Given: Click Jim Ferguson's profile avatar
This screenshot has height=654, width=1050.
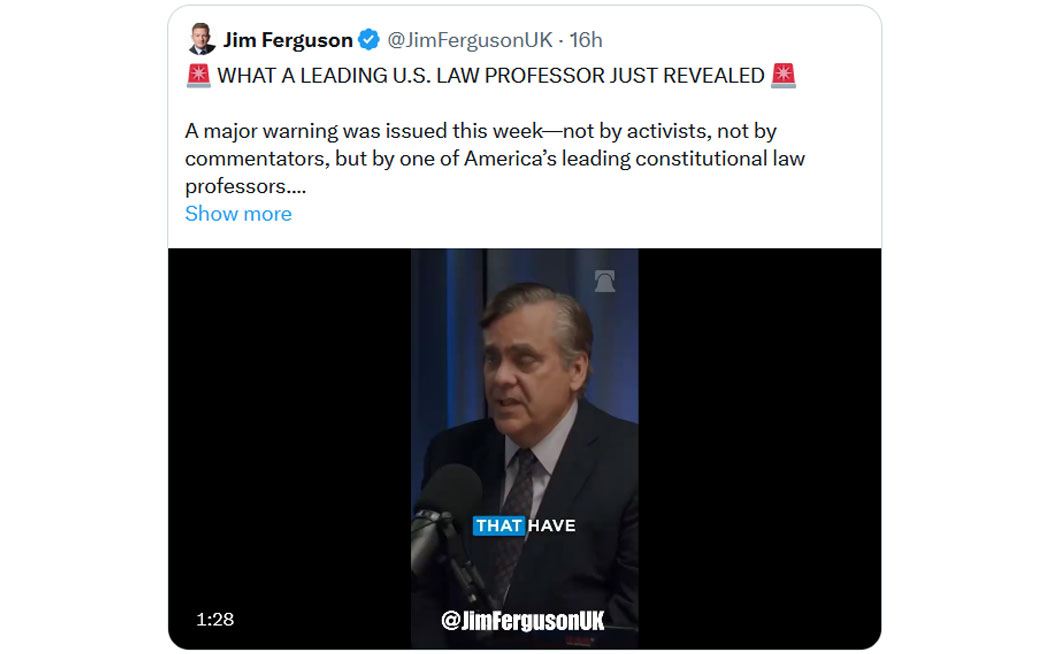Looking at the screenshot, I should click(201, 40).
